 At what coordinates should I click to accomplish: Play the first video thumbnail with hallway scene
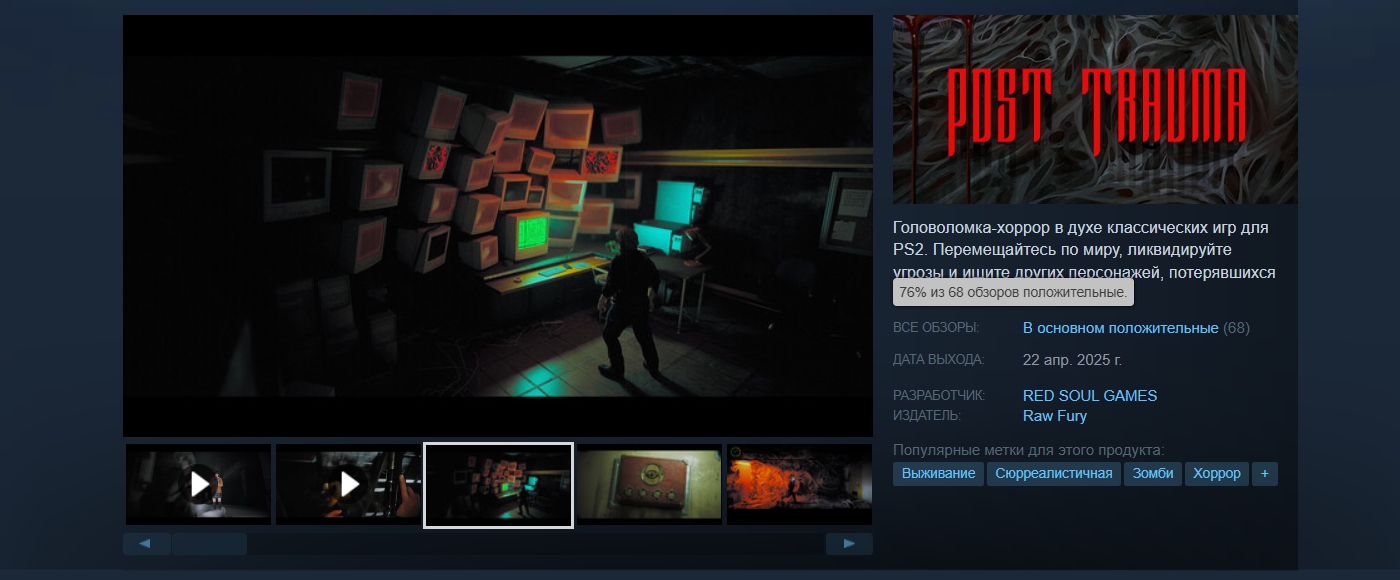click(199, 484)
